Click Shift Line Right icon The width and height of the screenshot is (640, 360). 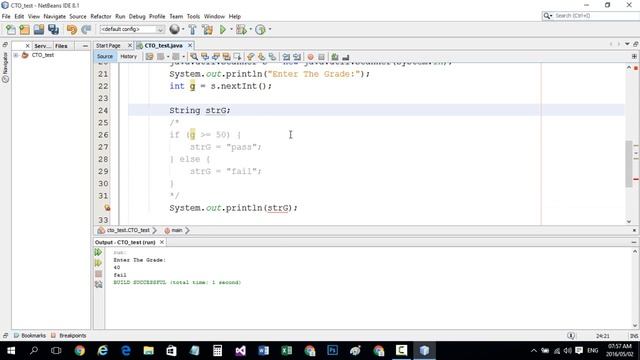click(x=297, y=57)
